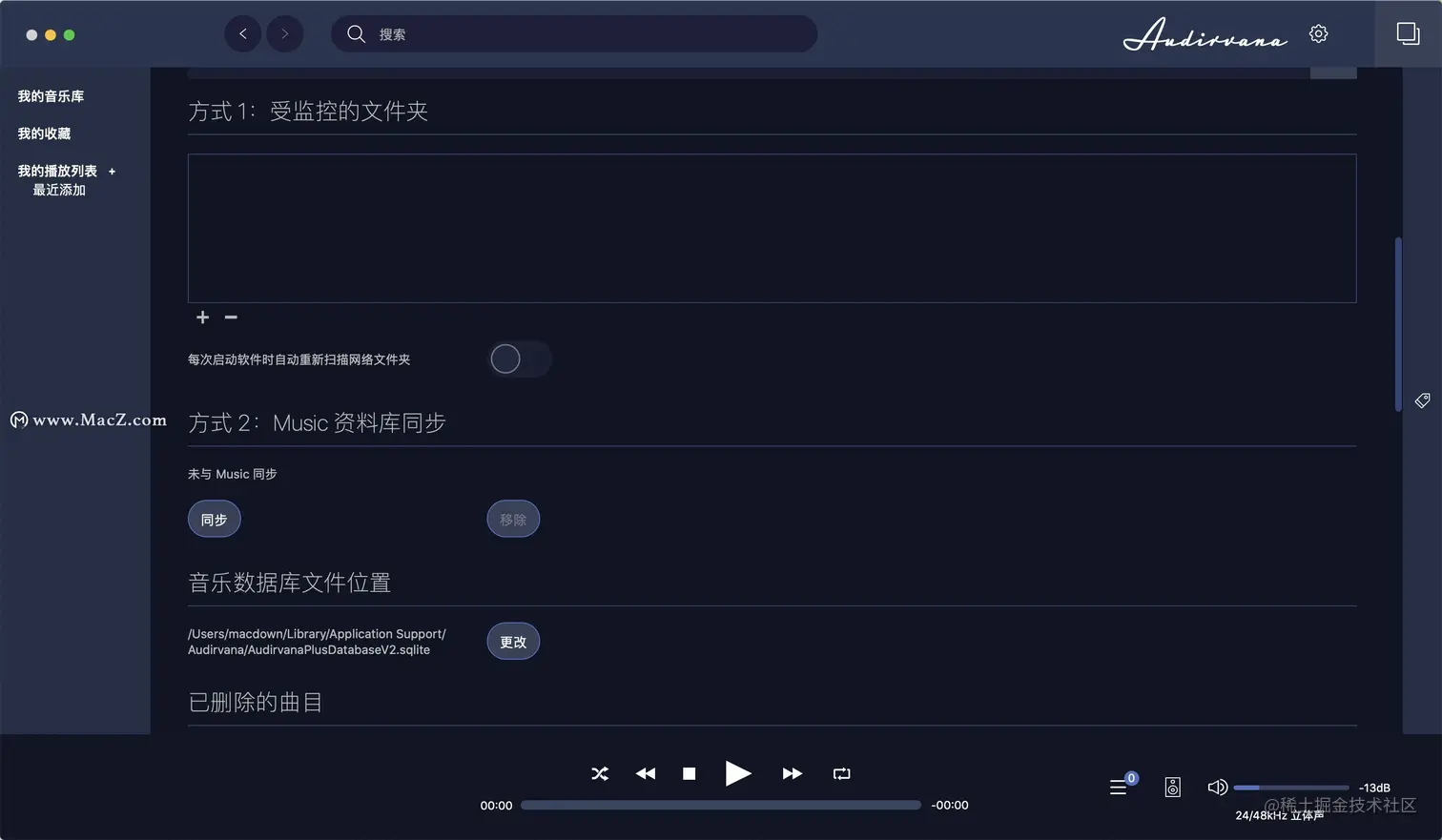Focus the 搜索 search field
1442x840 pixels.
tap(574, 34)
